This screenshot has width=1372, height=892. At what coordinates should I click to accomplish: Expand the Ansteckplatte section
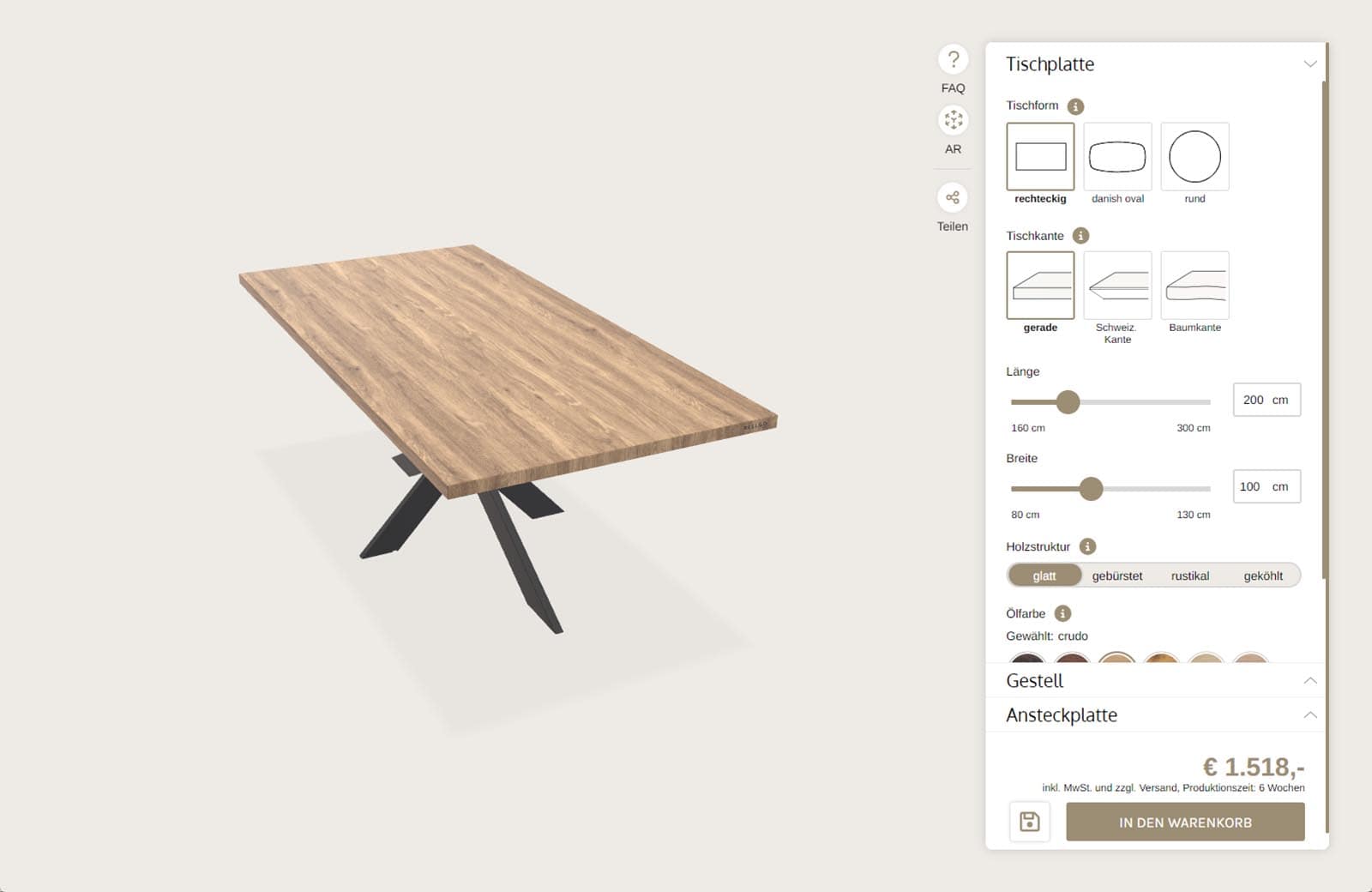[1309, 714]
